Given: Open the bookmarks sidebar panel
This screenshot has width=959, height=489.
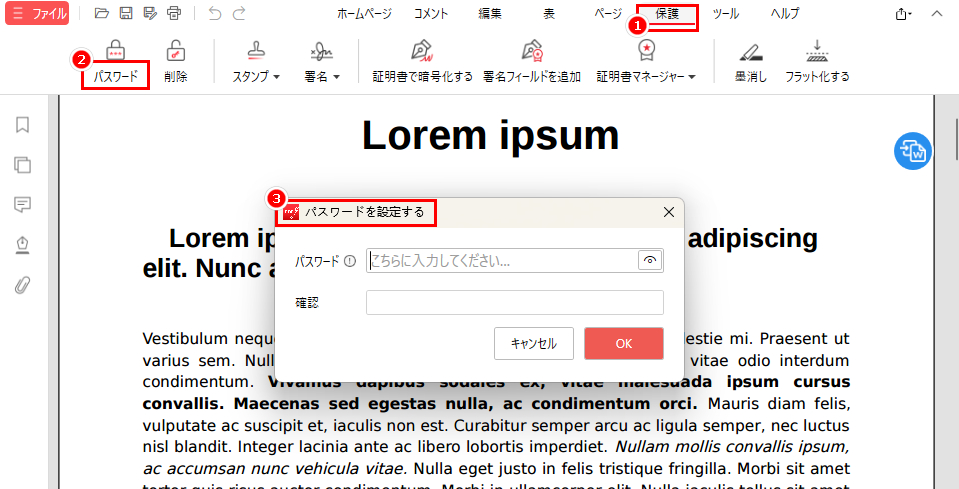Looking at the screenshot, I should [x=23, y=125].
